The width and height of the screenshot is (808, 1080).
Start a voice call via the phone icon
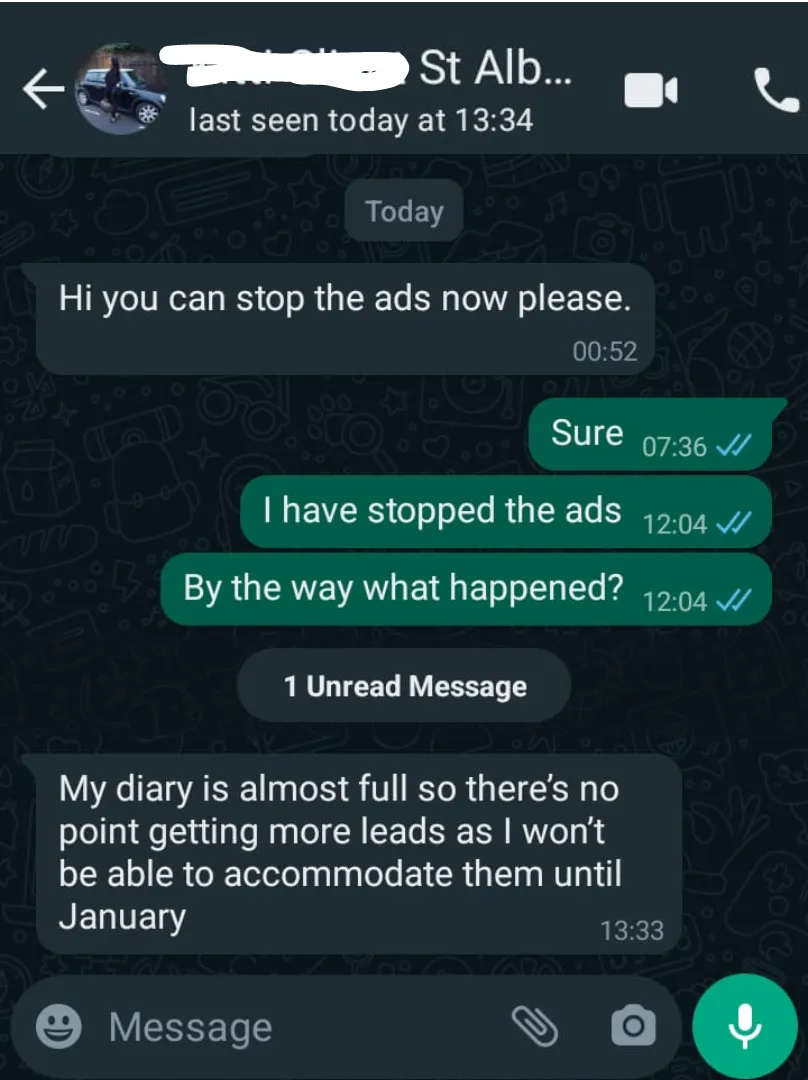click(776, 90)
